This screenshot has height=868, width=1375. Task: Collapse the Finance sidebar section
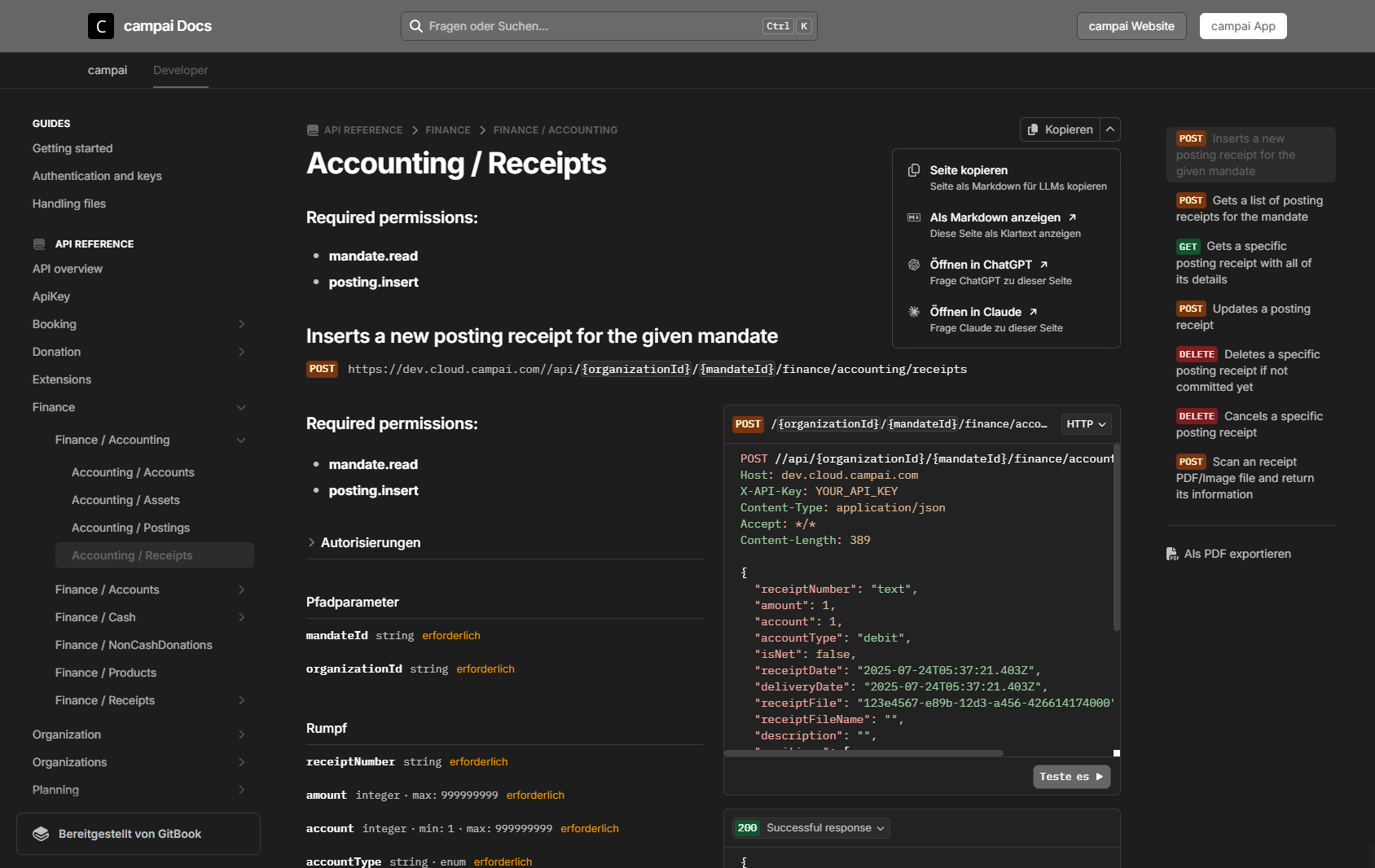pos(241,407)
